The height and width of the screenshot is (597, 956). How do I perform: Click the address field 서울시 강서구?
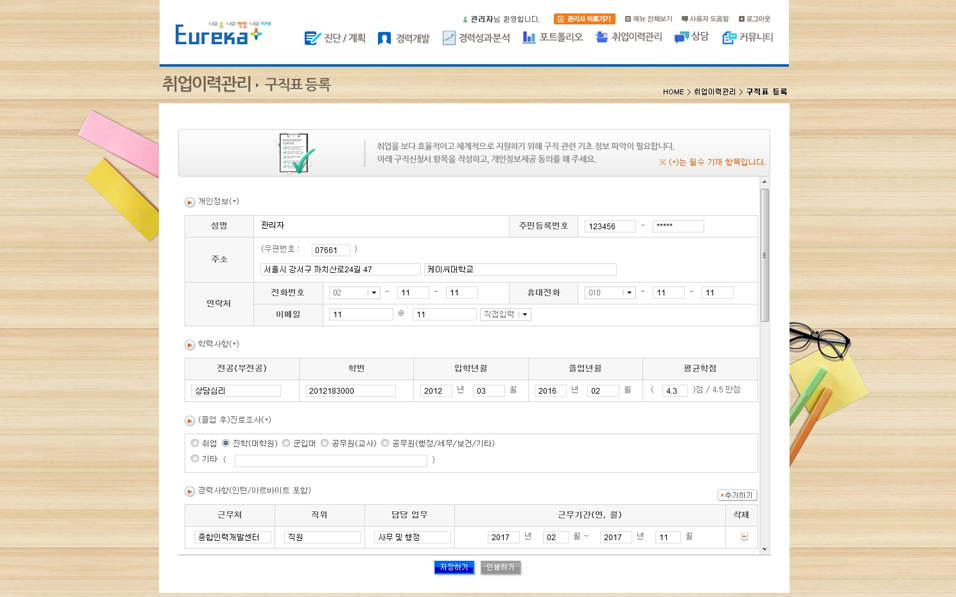pyautogui.click(x=340, y=270)
